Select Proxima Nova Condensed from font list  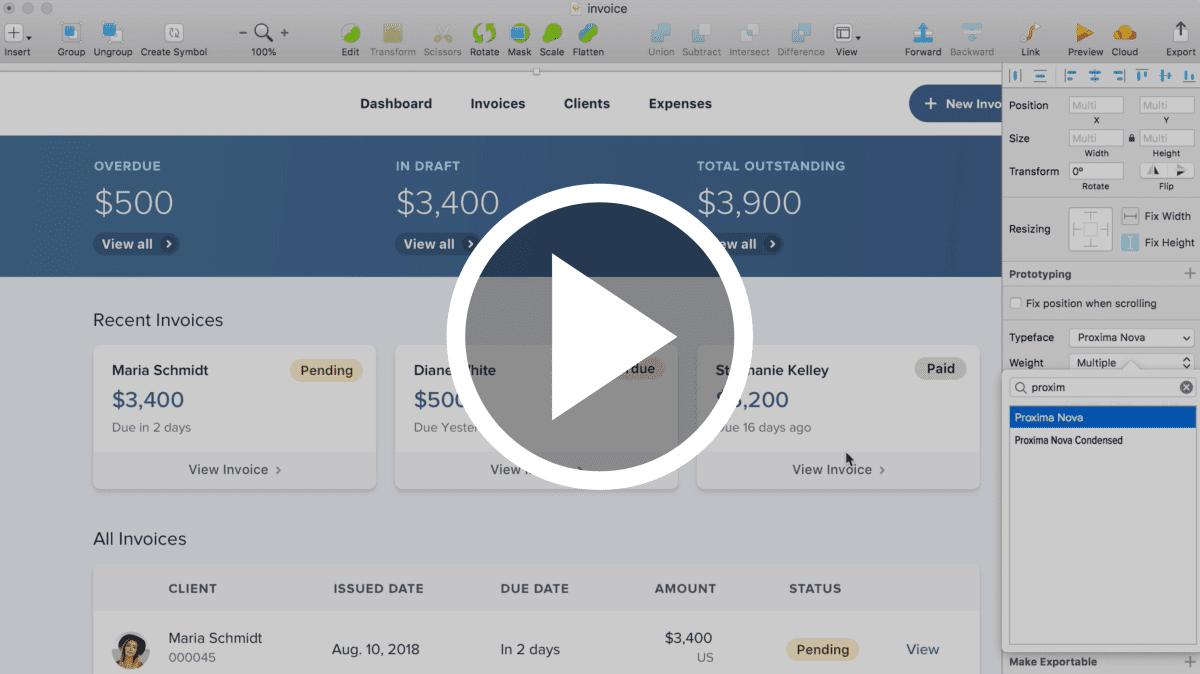pos(1068,440)
